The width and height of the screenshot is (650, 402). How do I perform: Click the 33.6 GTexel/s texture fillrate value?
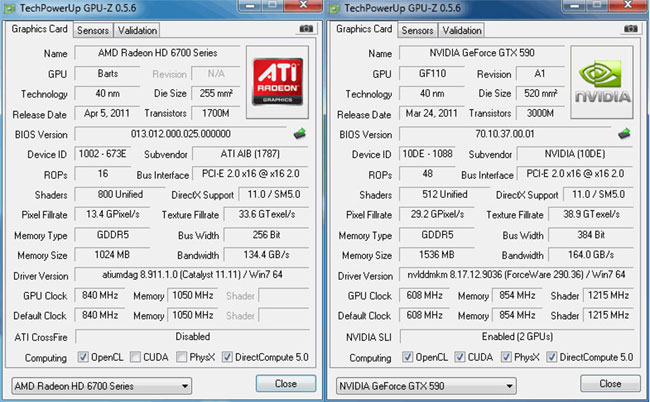click(x=267, y=214)
